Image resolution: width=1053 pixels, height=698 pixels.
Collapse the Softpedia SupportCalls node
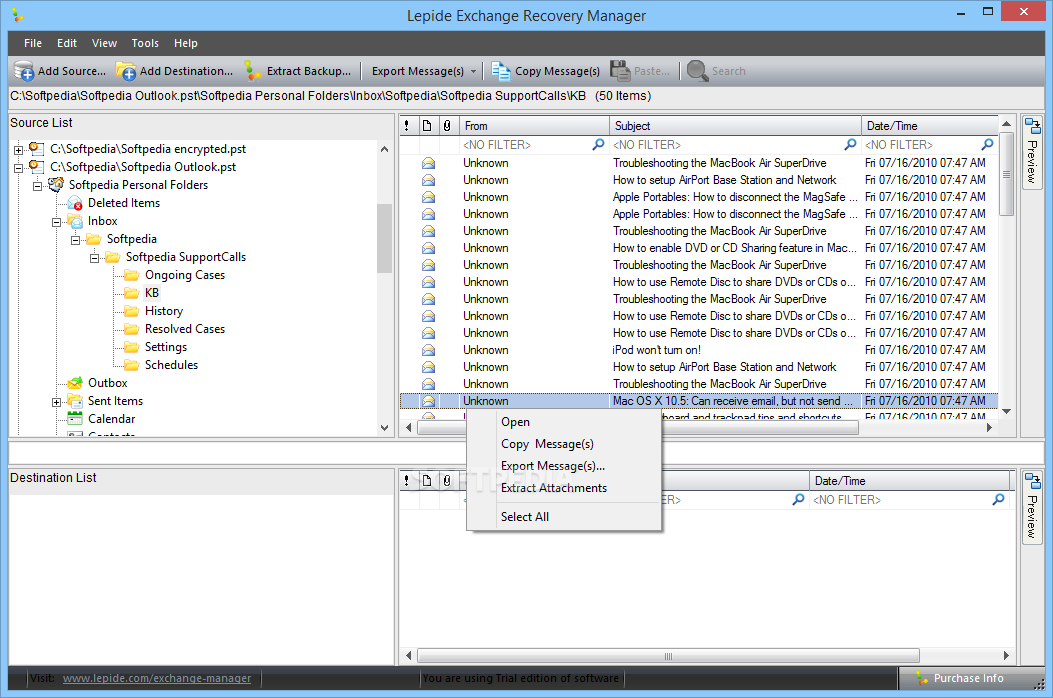(x=95, y=259)
